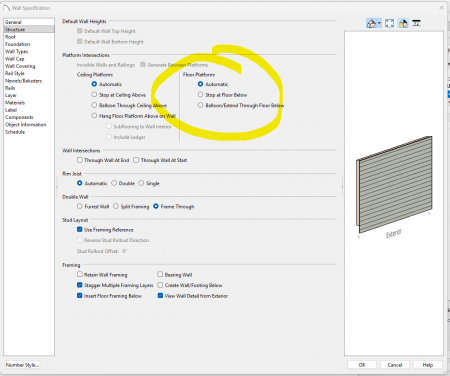The width and height of the screenshot is (450, 376).
Task: Open the Newels/Balusters panel
Action: pos(23,81)
